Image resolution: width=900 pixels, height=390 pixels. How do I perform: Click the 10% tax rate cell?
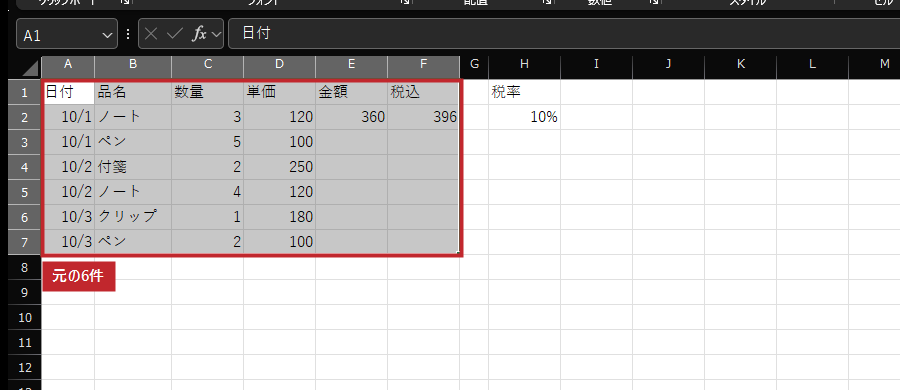[x=525, y=117]
